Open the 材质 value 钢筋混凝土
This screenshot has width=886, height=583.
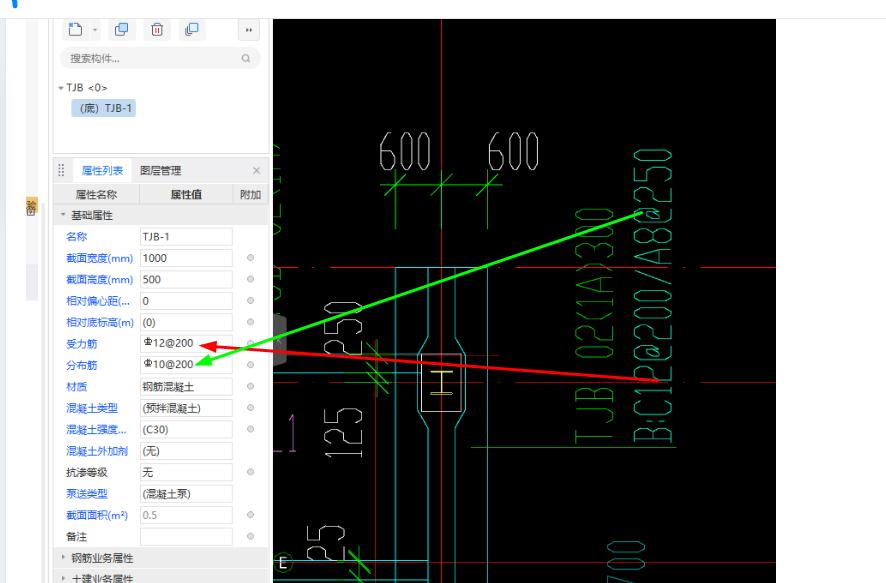click(186, 386)
